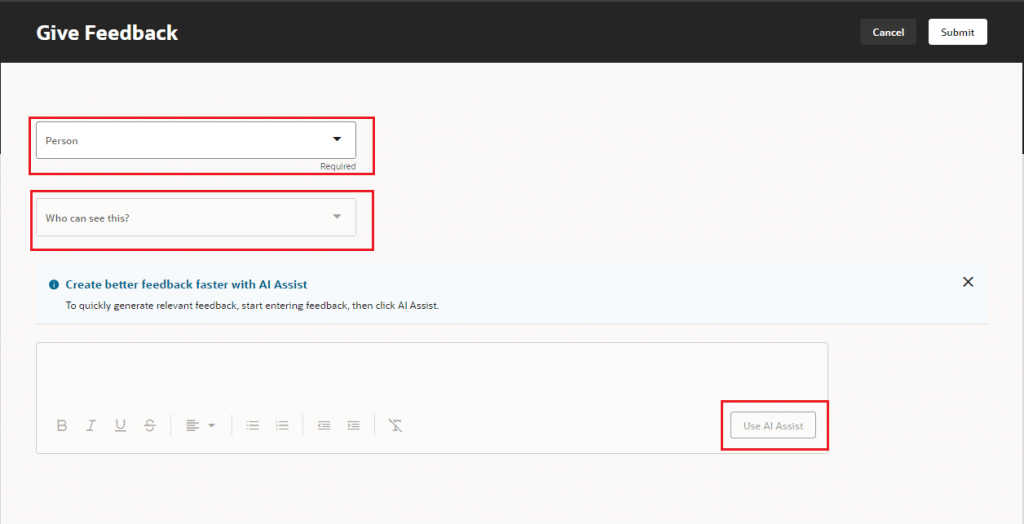Expand the Person dropdown arrow

point(336,140)
